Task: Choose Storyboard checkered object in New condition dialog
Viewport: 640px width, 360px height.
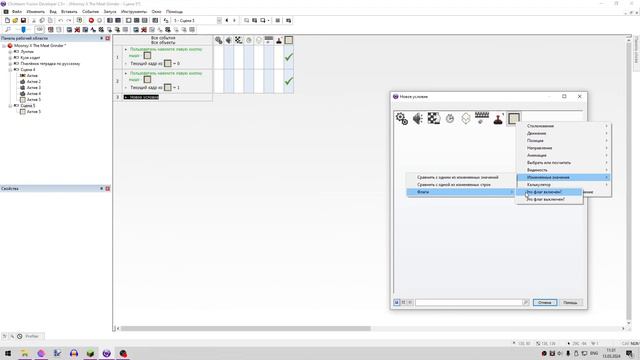Action: (433, 118)
